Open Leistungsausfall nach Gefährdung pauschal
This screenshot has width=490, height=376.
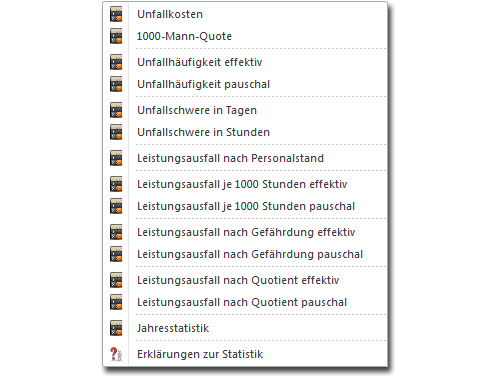[x=250, y=254]
